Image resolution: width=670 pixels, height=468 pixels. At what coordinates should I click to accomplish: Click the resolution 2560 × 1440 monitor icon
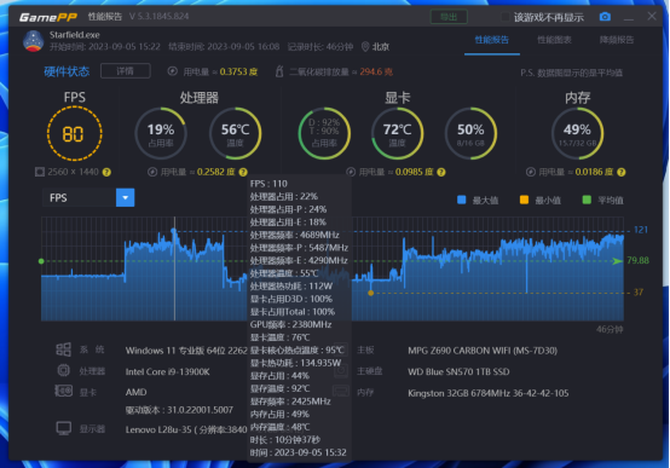point(40,172)
